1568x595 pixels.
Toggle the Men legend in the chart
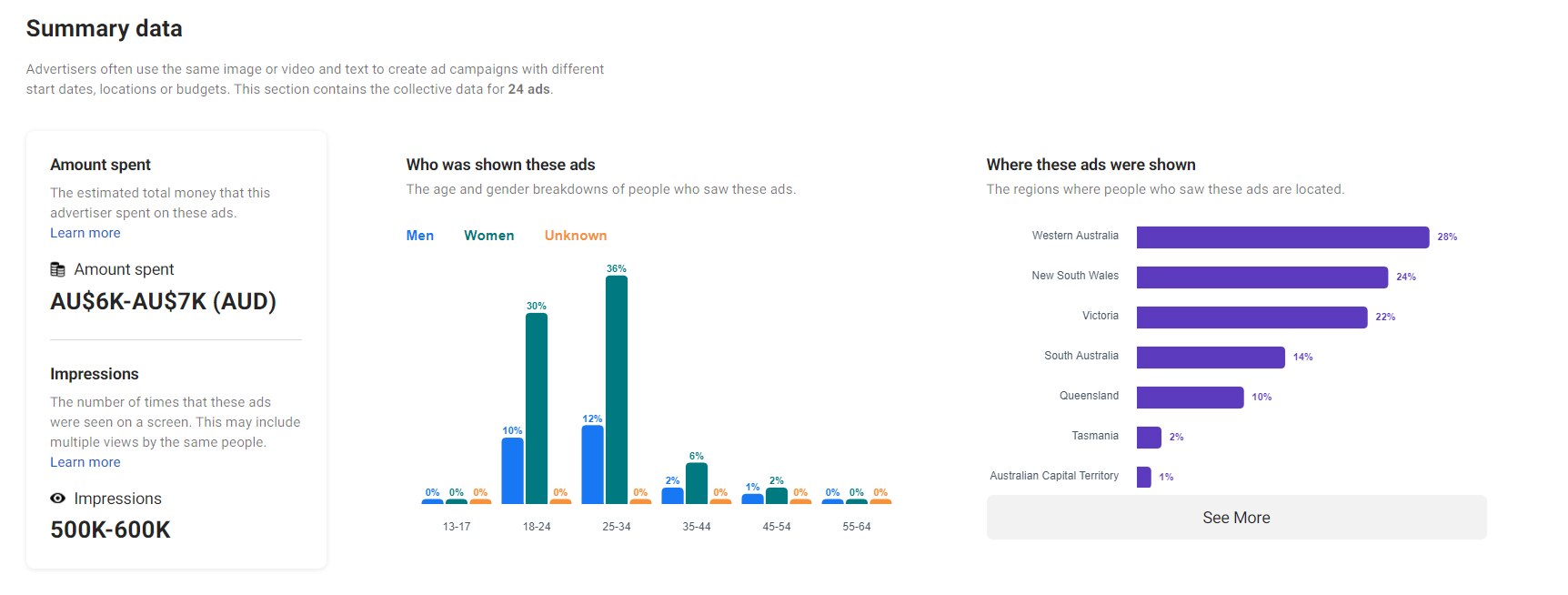419,235
